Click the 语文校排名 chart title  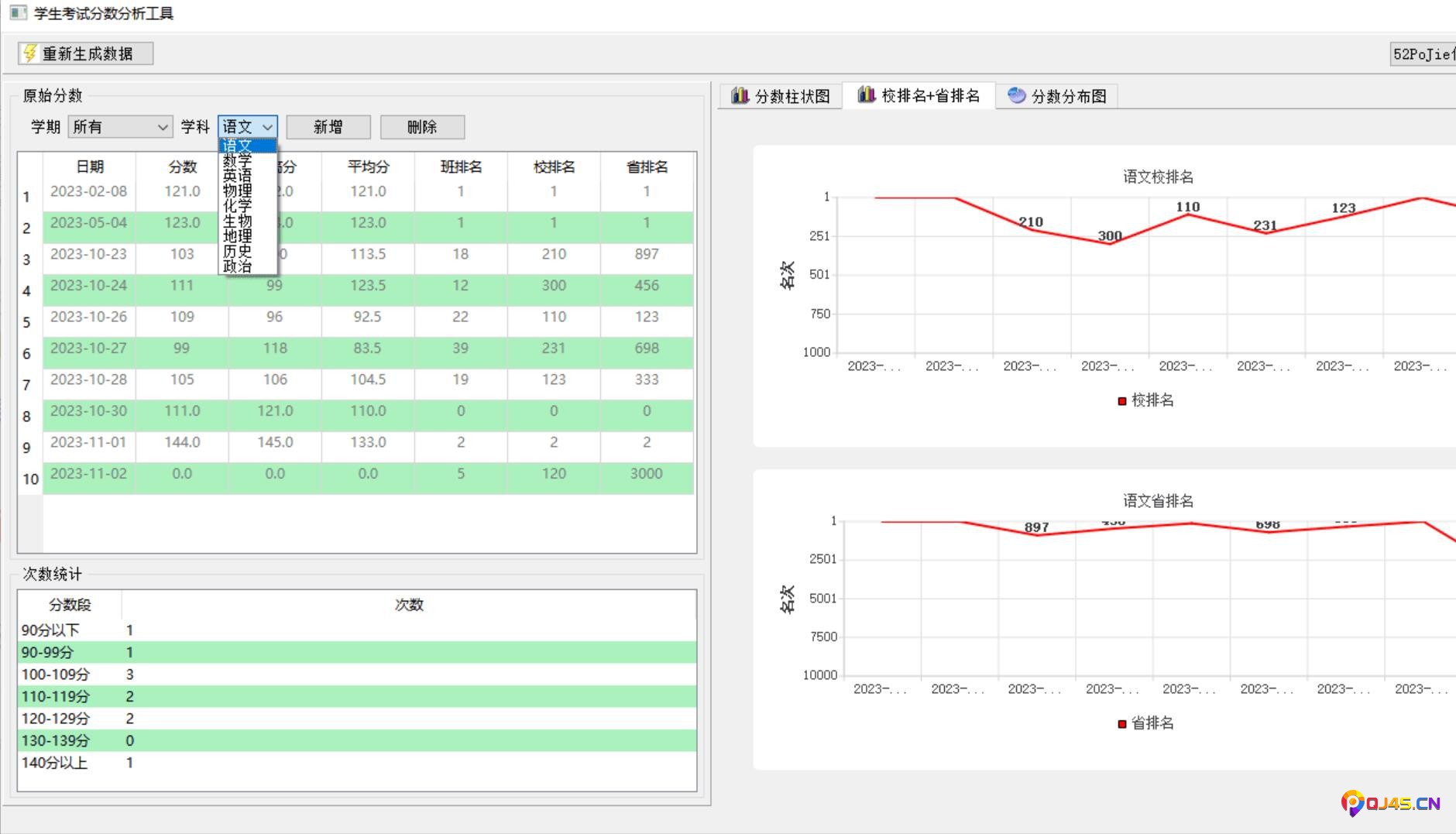click(1158, 177)
